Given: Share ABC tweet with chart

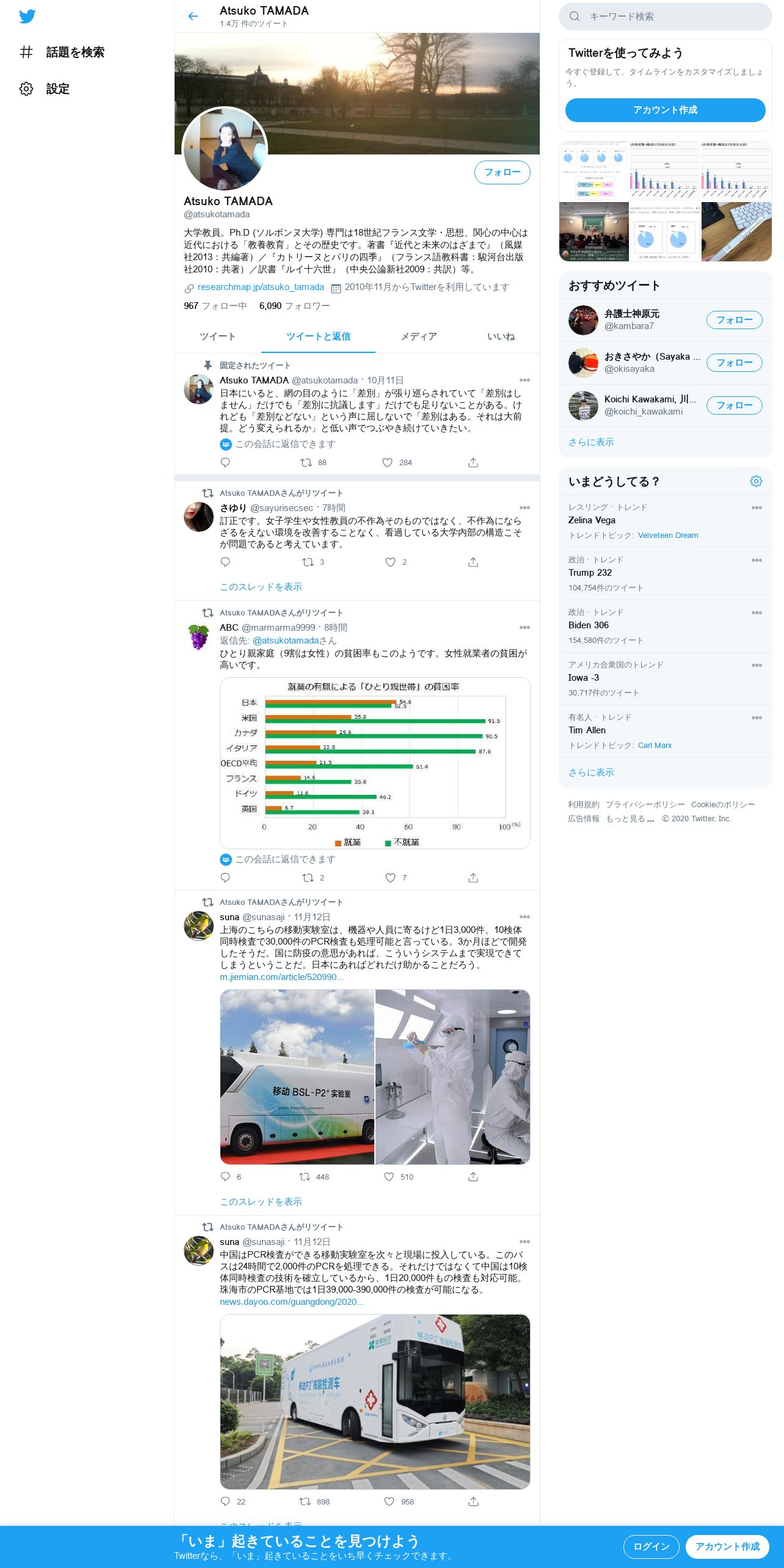Looking at the screenshot, I should (x=473, y=877).
